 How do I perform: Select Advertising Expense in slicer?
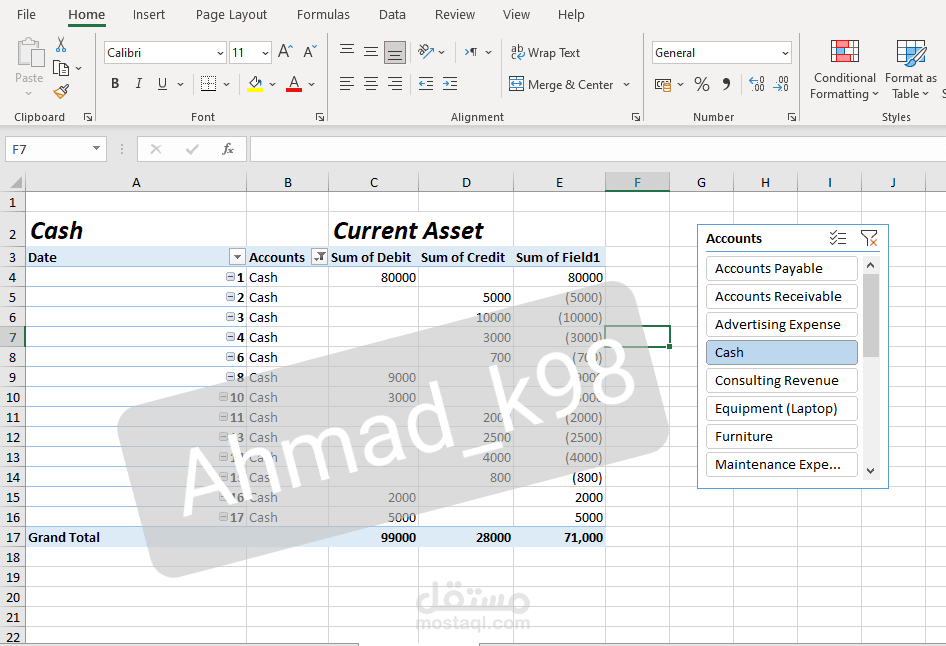click(x=781, y=325)
